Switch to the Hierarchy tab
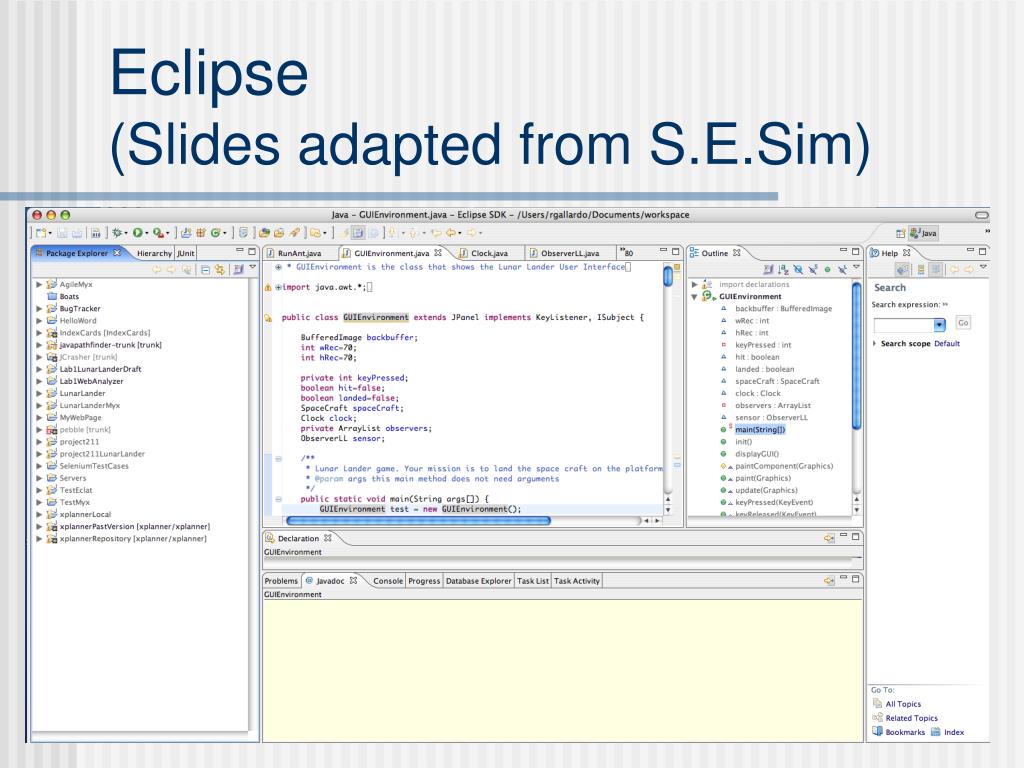1024x768 pixels. tap(154, 253)
